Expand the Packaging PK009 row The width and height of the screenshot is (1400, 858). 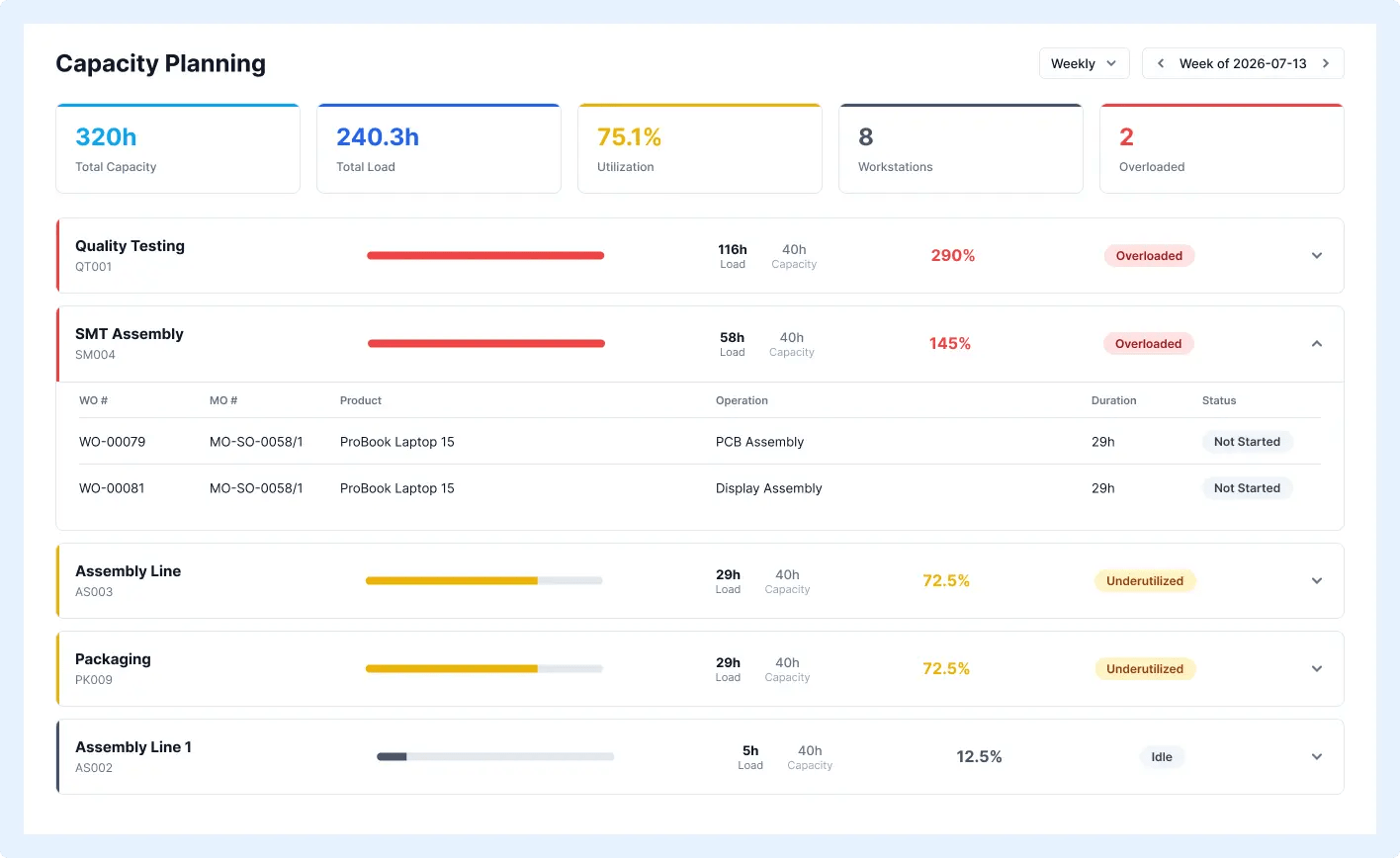(x=1317, y=668)
